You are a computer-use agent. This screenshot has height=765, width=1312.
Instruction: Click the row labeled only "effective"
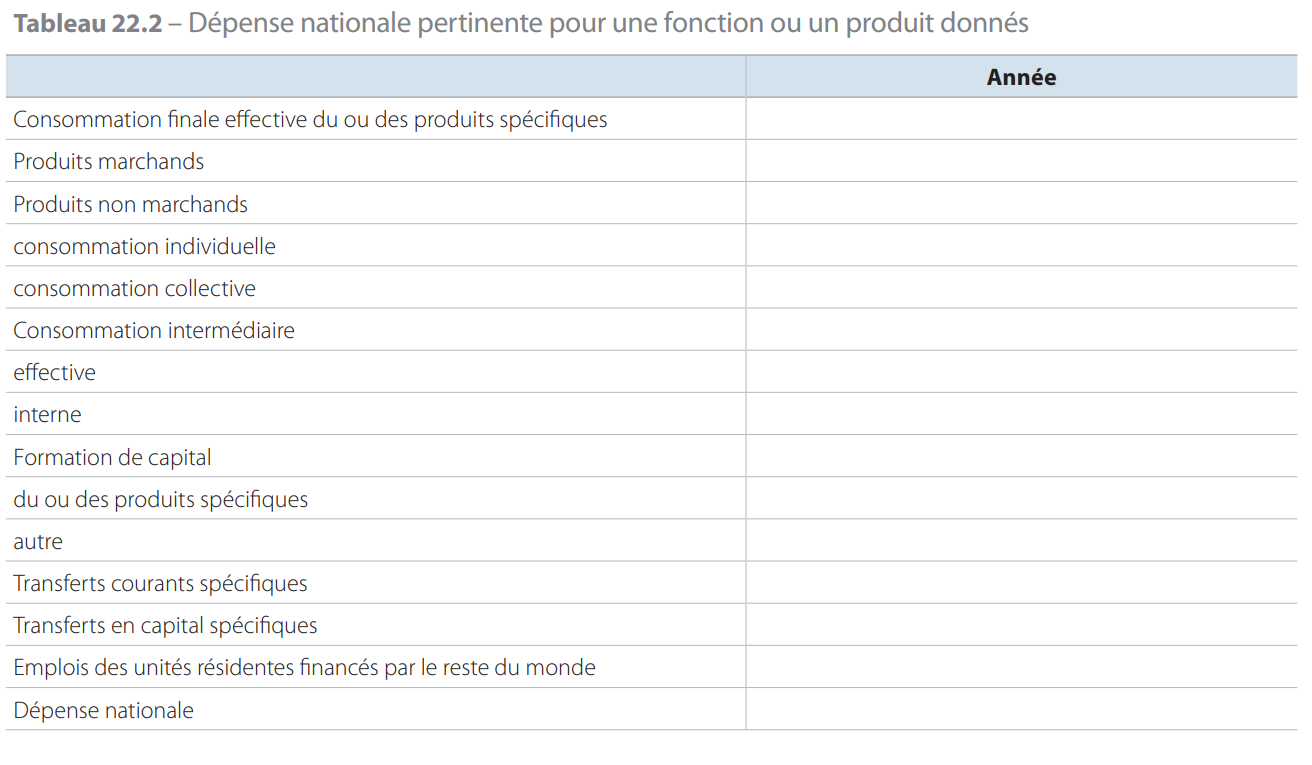point(55,373)
